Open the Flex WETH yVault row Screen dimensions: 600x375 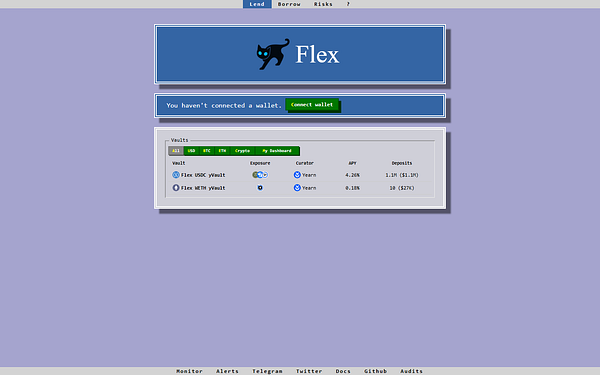(300, 188)
